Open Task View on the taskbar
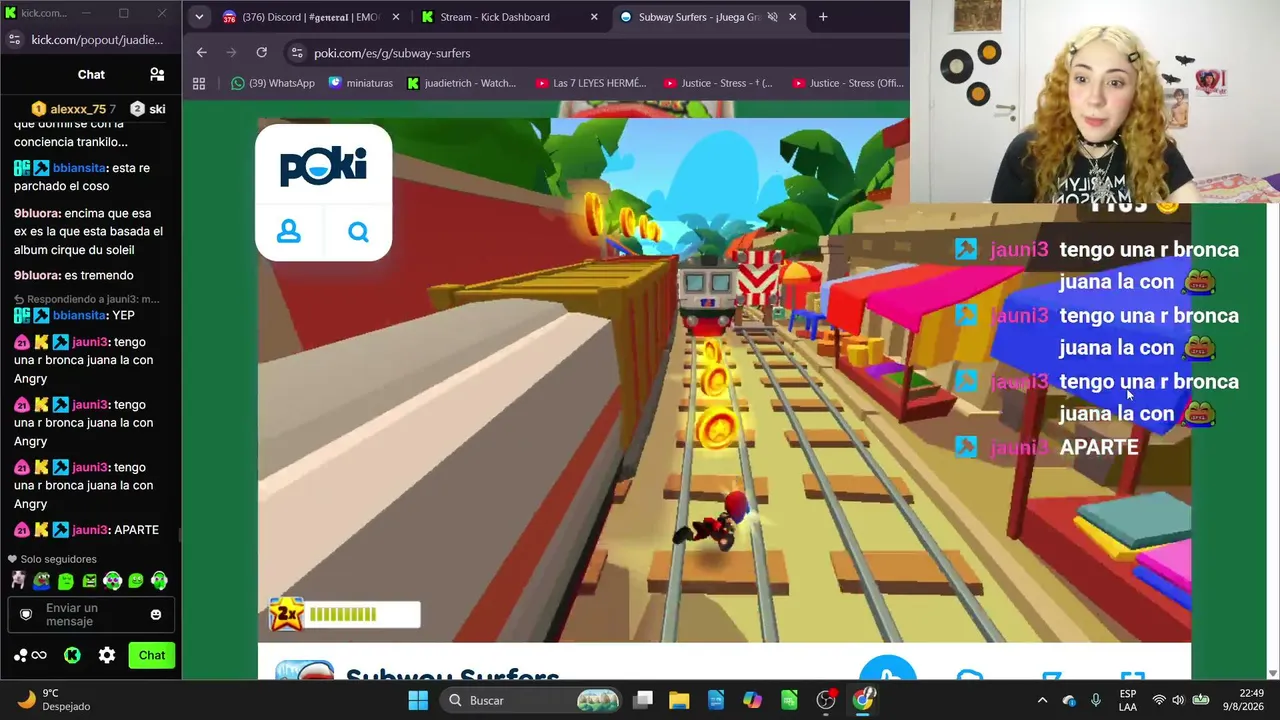Image resolution: width=1280 pixels, height=720 pixels. pyautogui.click(x=643, y=700)
